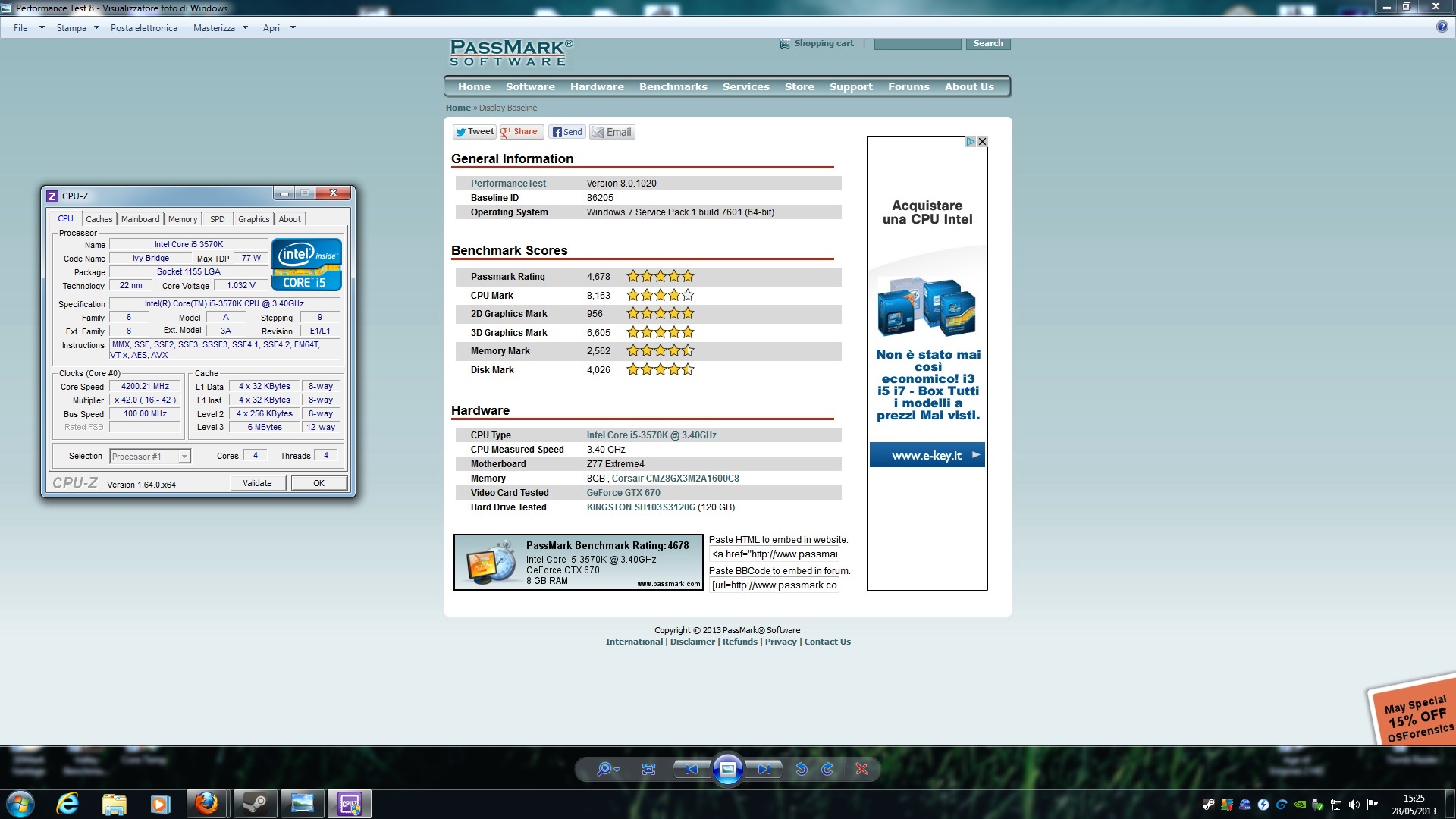Launch Internet Explorer from the taskbar
Viewport: 1456px width, 819px height.
point(67,804)
